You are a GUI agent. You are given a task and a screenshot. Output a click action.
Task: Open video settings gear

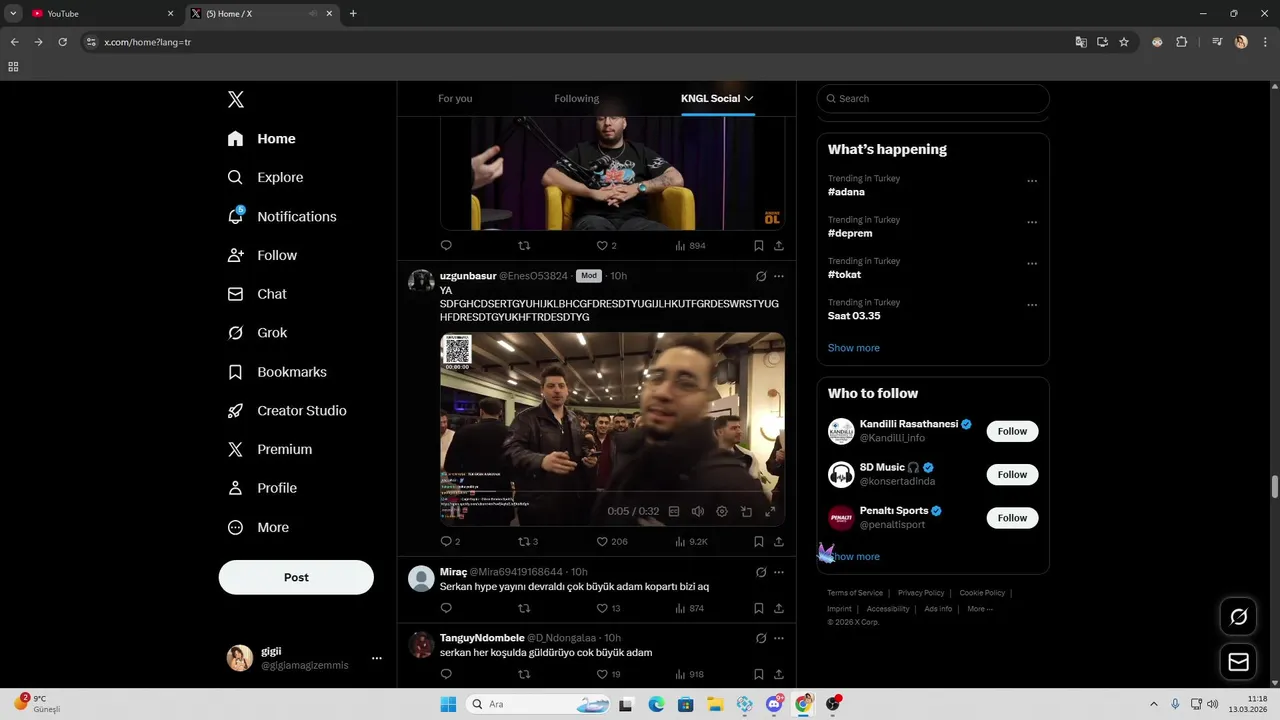coord(722,511)
